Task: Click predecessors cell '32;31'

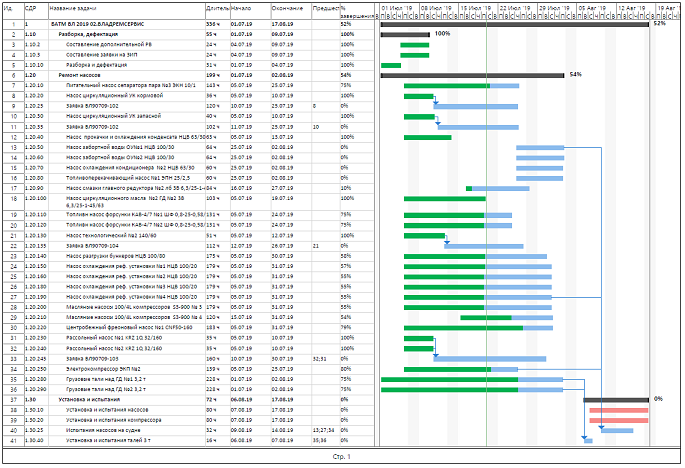Action: tap(324, 359)
